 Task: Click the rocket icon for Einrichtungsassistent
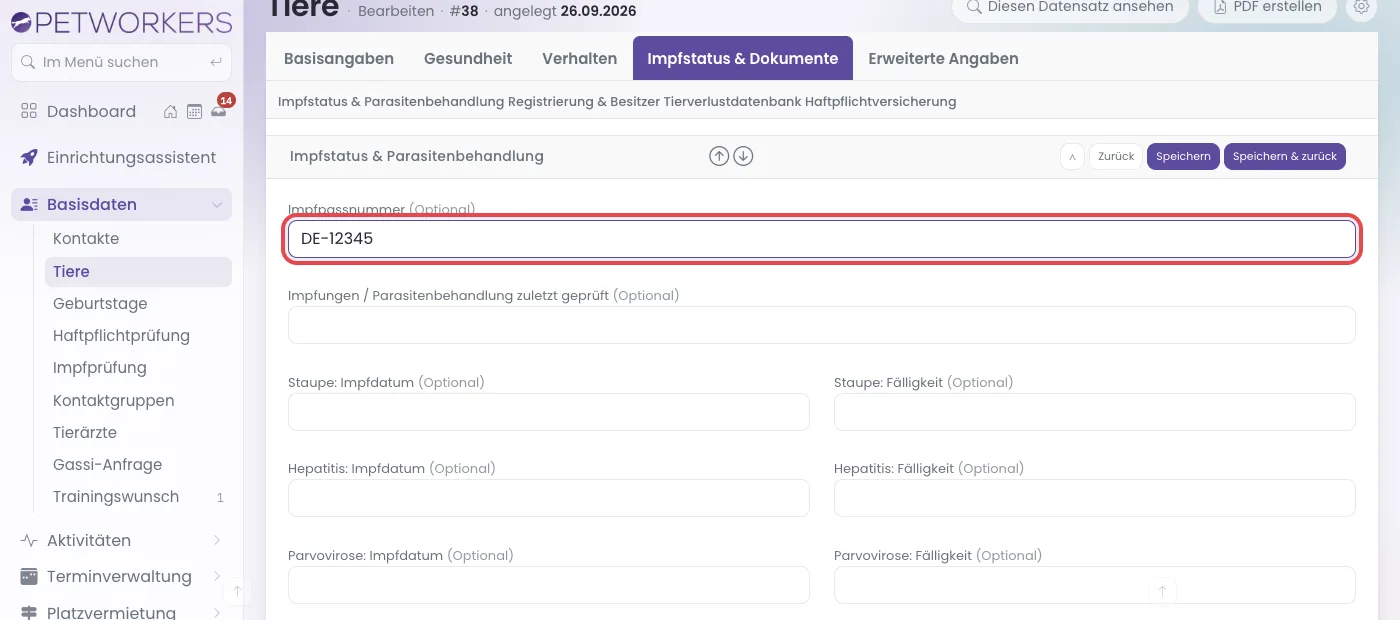coord(29,157)
